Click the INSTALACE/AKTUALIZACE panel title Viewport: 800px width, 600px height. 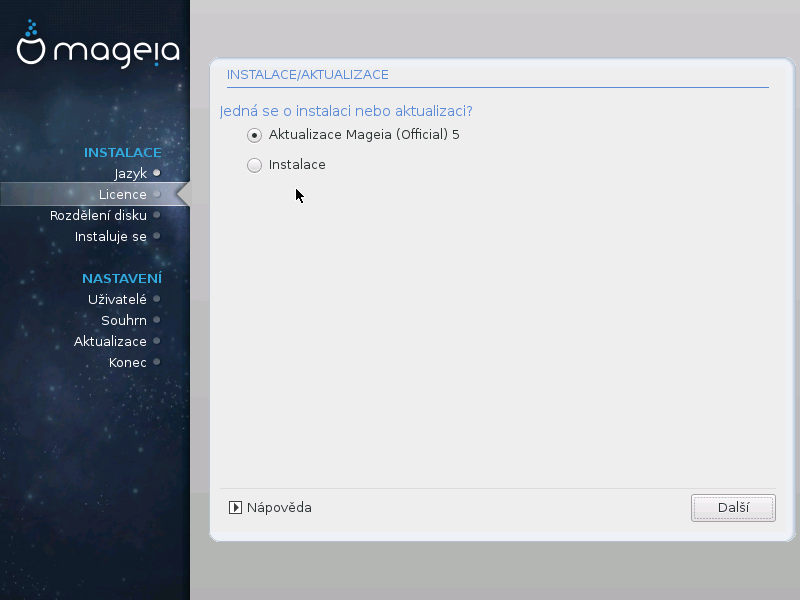tap(308, 75)
